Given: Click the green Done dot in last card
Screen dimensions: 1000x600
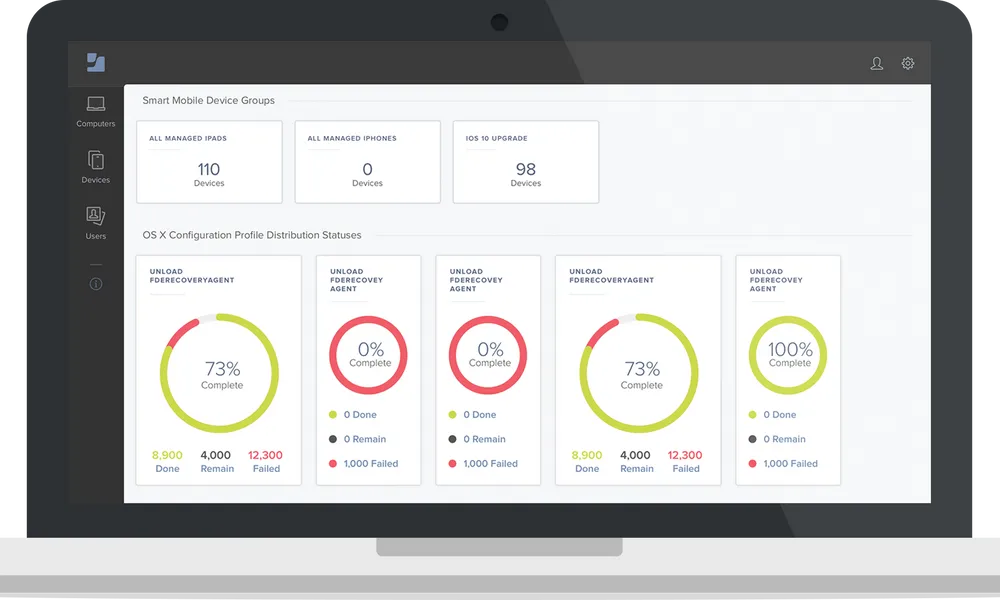Looking at the screenshot, I should point(753,415).
